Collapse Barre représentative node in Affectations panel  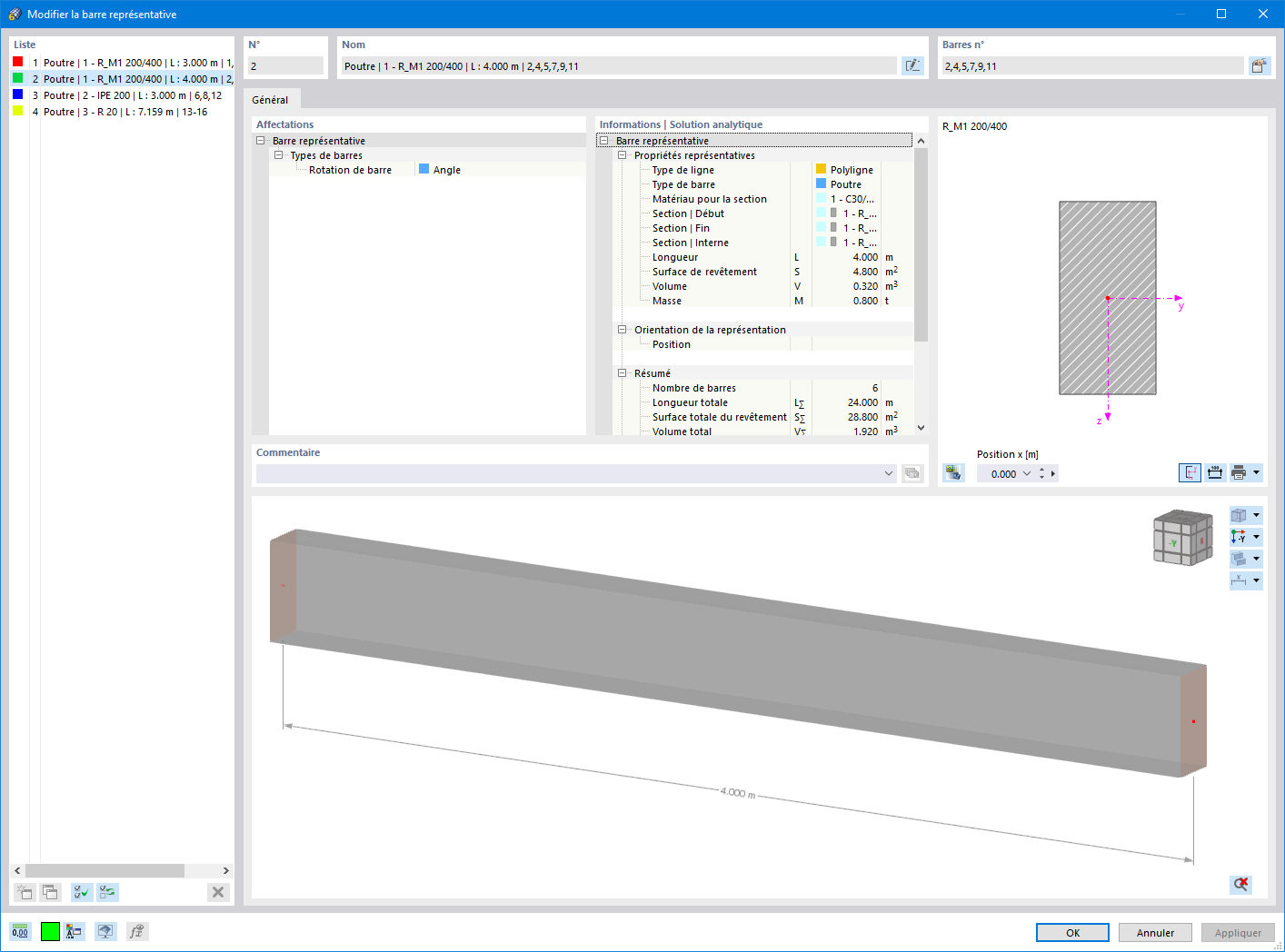[x=261, y=141]
